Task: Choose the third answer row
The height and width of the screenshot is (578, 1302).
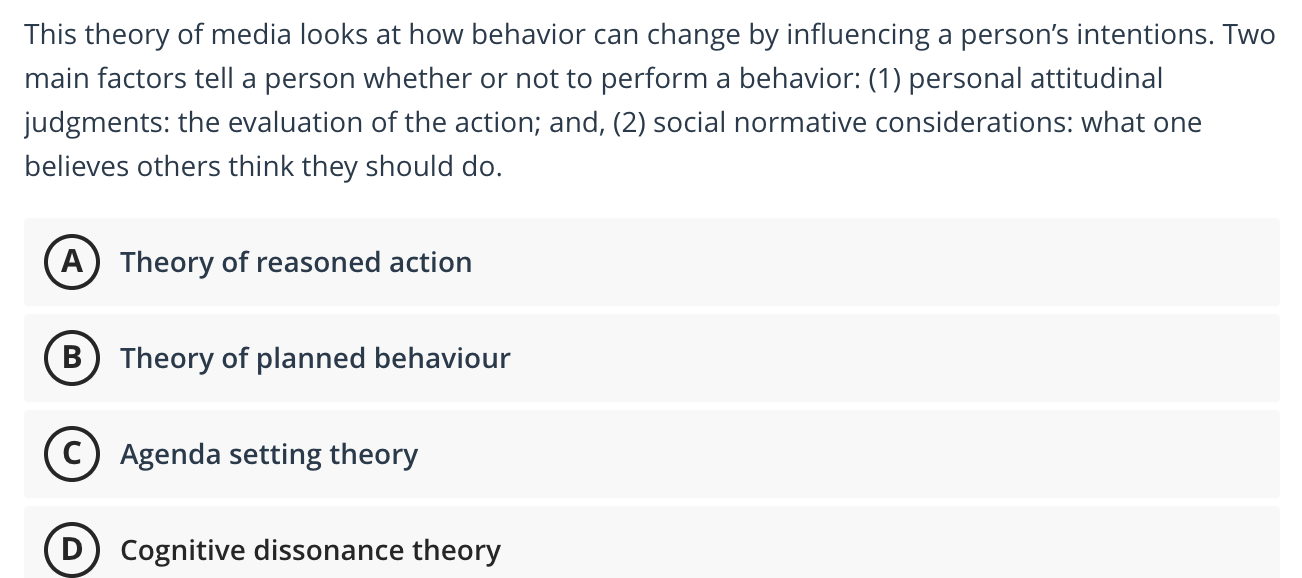Action: [650, 454]
